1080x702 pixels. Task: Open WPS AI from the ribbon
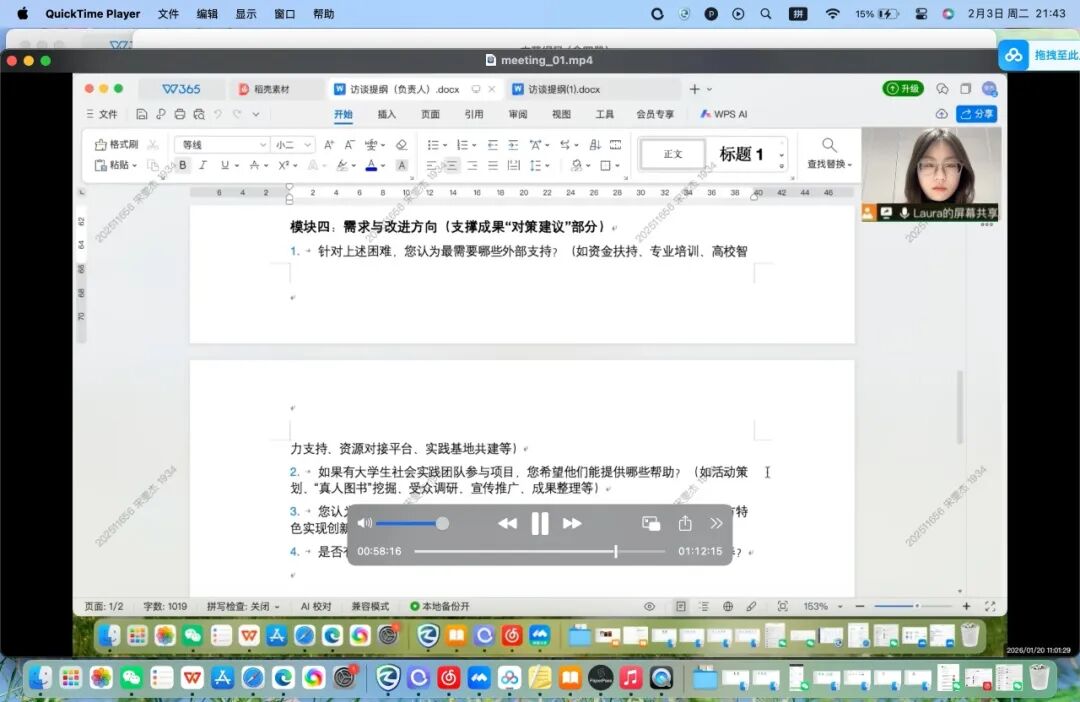724,114
